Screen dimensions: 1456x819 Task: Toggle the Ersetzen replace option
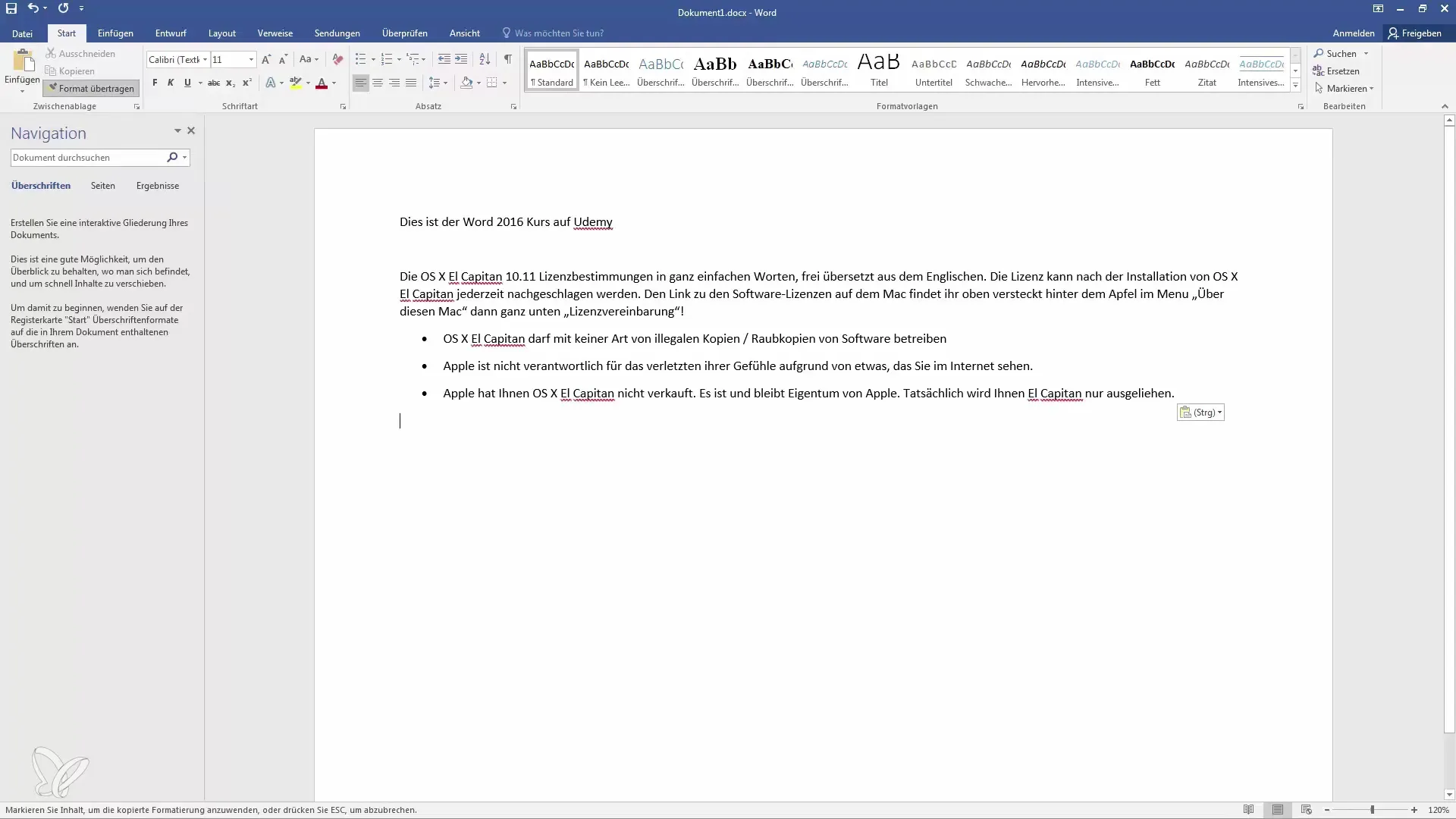coord(1341,70)
